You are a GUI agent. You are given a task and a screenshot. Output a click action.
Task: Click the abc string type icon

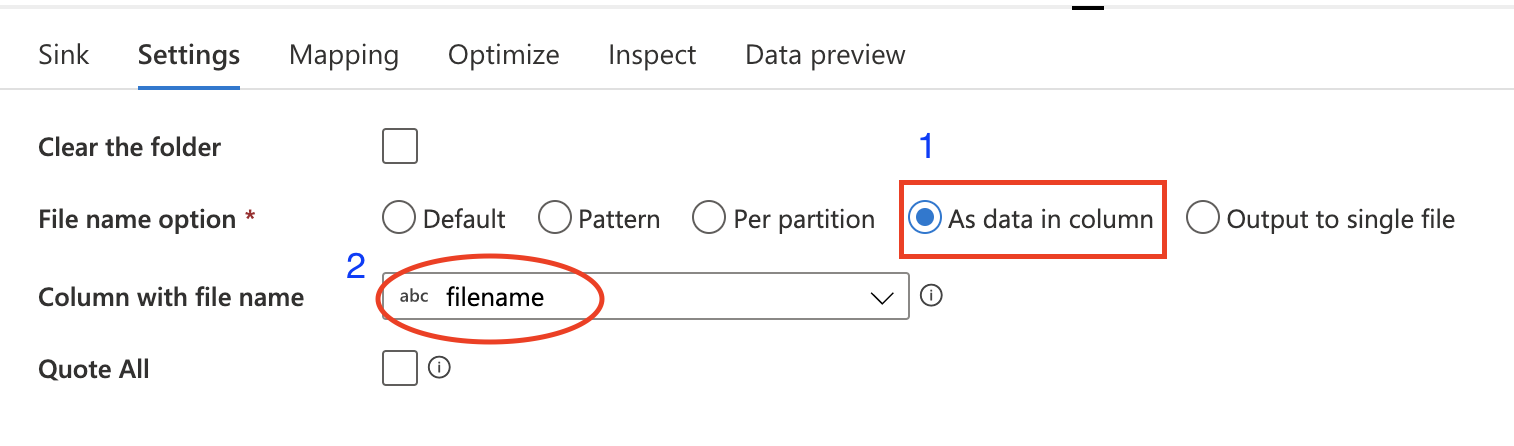[414, 297]
